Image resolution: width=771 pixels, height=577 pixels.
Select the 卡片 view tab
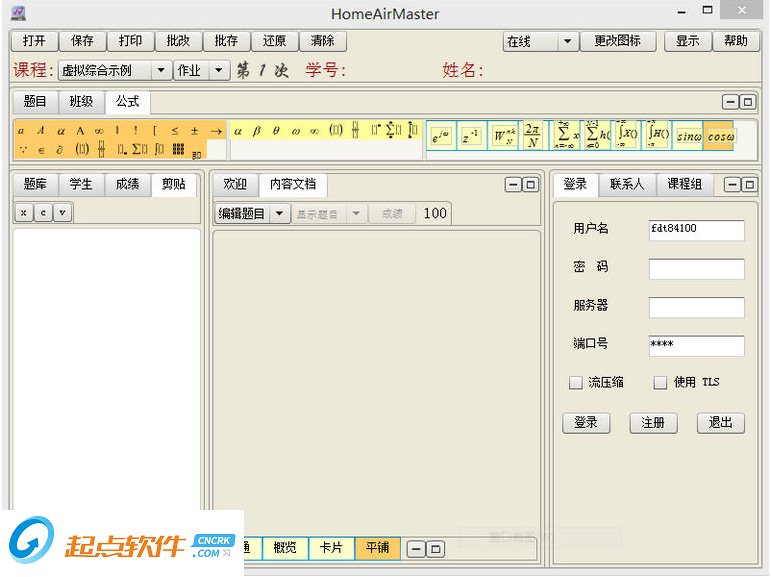[x=331, y=547]
